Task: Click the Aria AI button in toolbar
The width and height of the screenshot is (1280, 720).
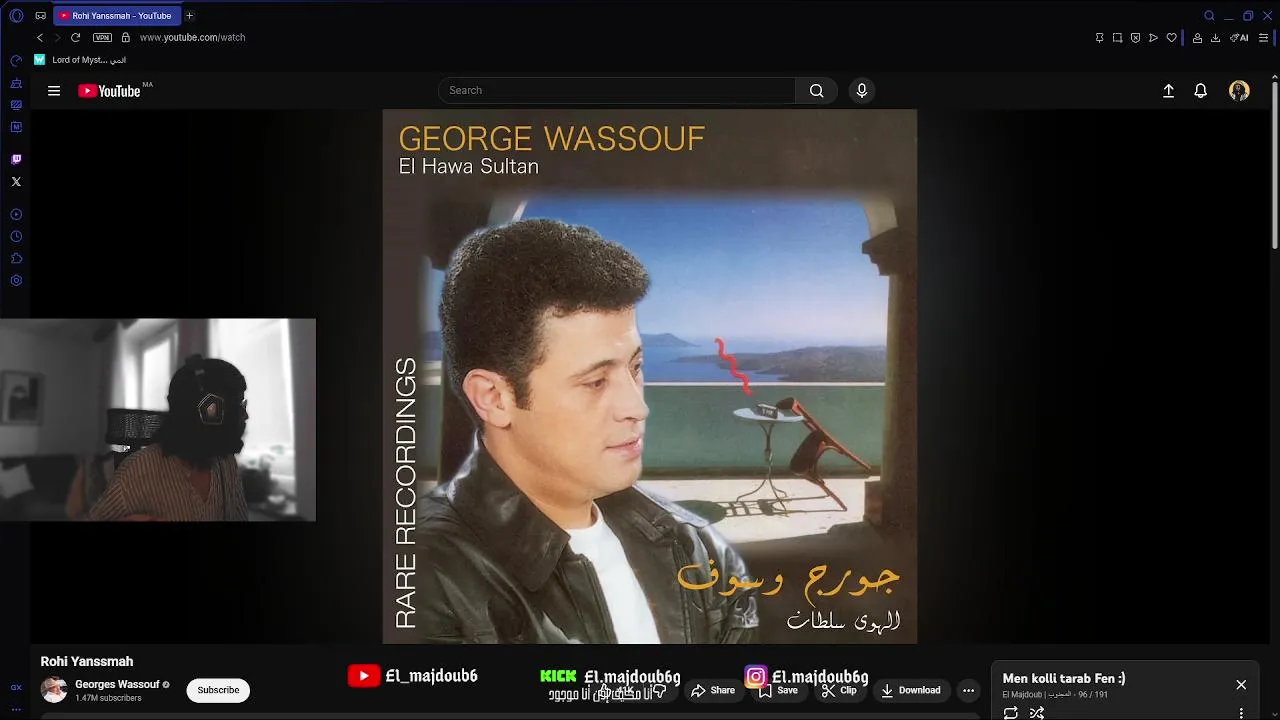Action: (1239, 38)
